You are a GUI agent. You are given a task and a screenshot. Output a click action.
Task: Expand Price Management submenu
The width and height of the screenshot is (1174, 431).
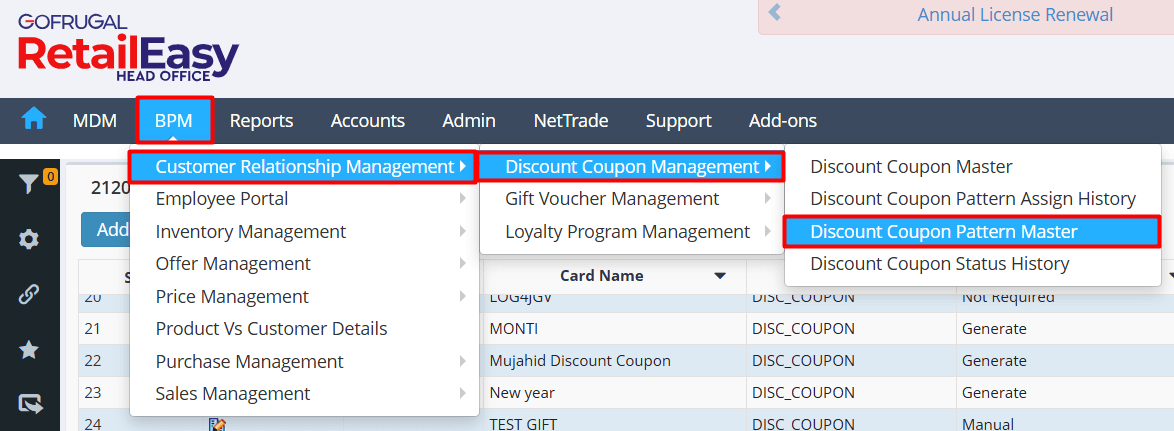[x=304, y=296]
